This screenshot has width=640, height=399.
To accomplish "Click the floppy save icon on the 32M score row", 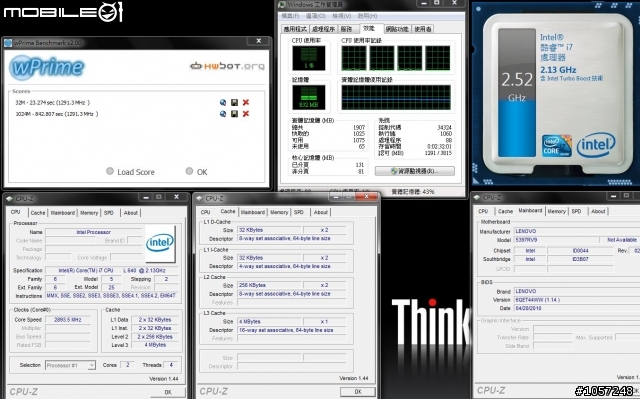I will 234,102.
